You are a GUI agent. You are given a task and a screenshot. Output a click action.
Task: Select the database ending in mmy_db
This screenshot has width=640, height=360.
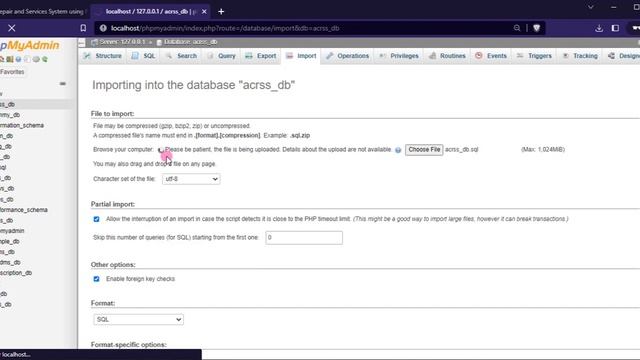[x=10, y=115]
